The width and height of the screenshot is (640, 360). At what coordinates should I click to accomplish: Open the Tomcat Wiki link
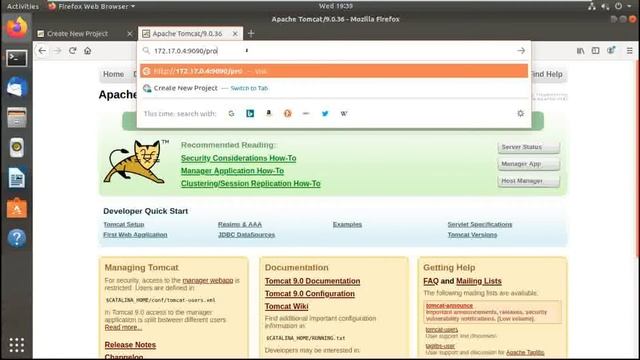click(x=287, y=307)
